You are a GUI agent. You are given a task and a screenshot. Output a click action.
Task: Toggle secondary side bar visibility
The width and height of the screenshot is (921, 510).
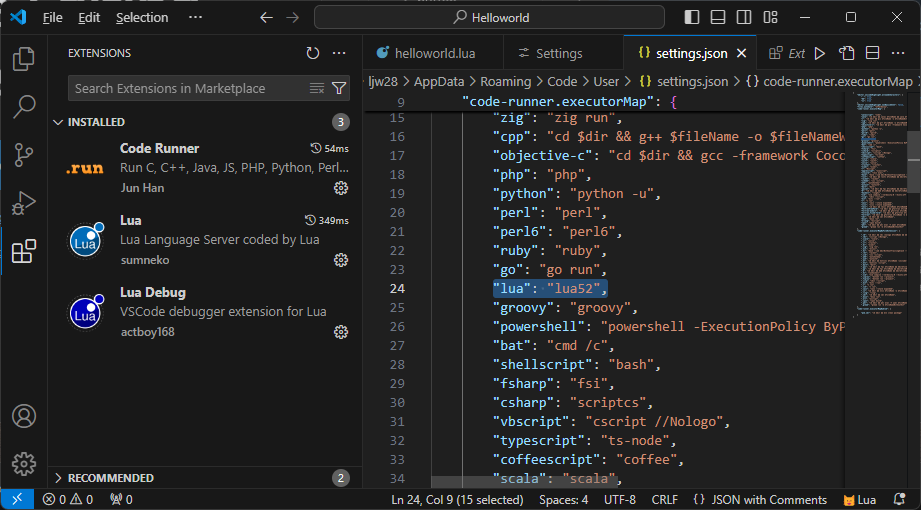(744, 18)
